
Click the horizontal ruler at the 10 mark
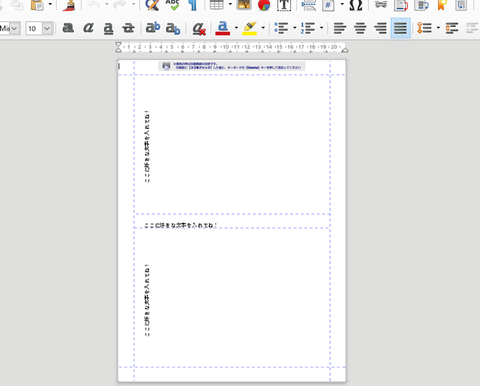[x=225, y=47]
